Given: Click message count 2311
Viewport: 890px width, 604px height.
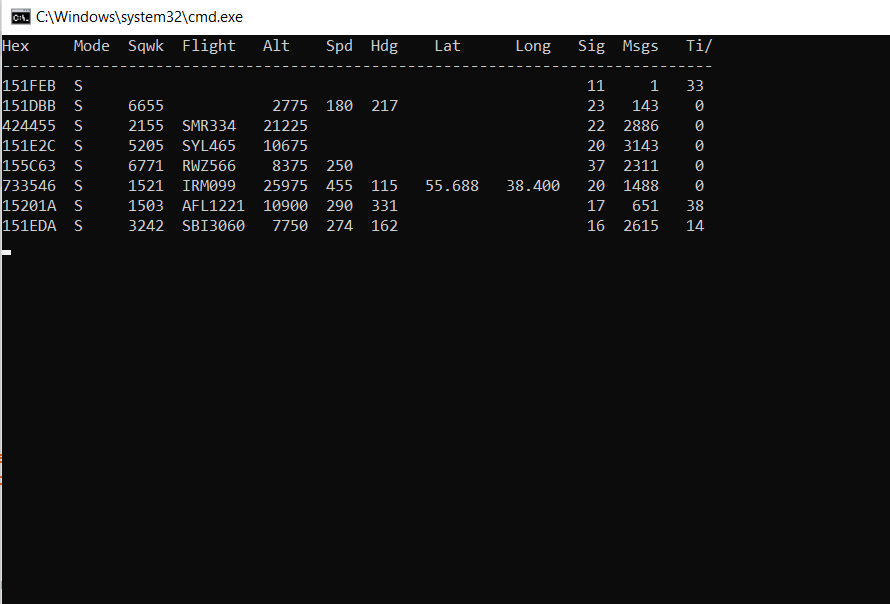Looking at the screenshot, I should pyautogui.click(x=641, y=166).
